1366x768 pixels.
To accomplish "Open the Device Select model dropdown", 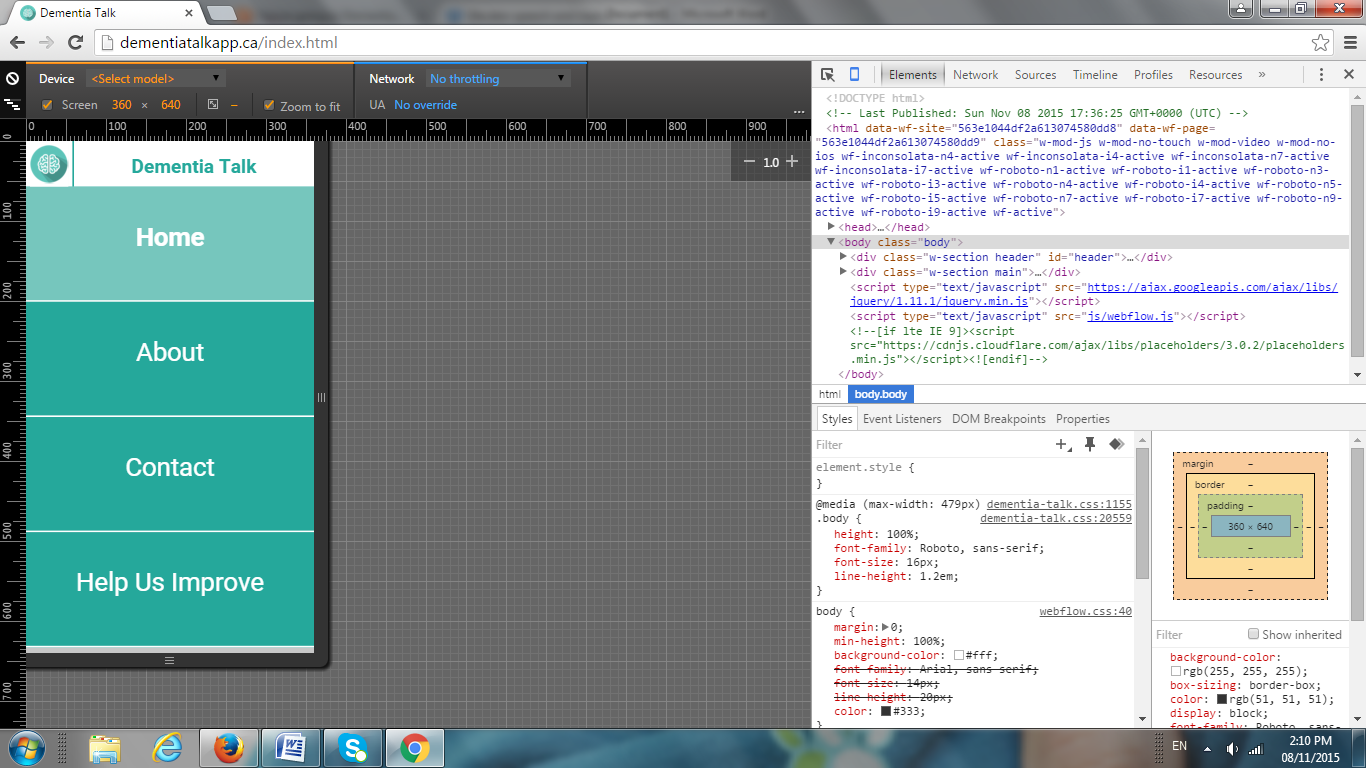I will 156,78.
